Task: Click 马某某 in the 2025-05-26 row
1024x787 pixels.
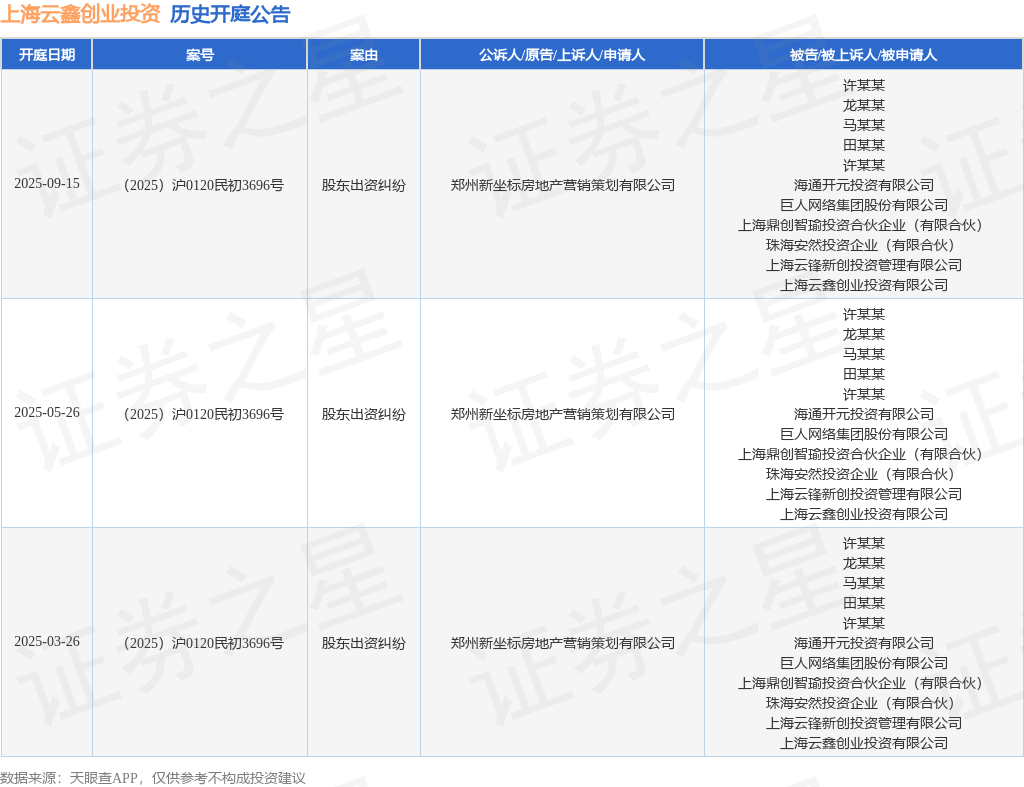Action: (863, 355)
